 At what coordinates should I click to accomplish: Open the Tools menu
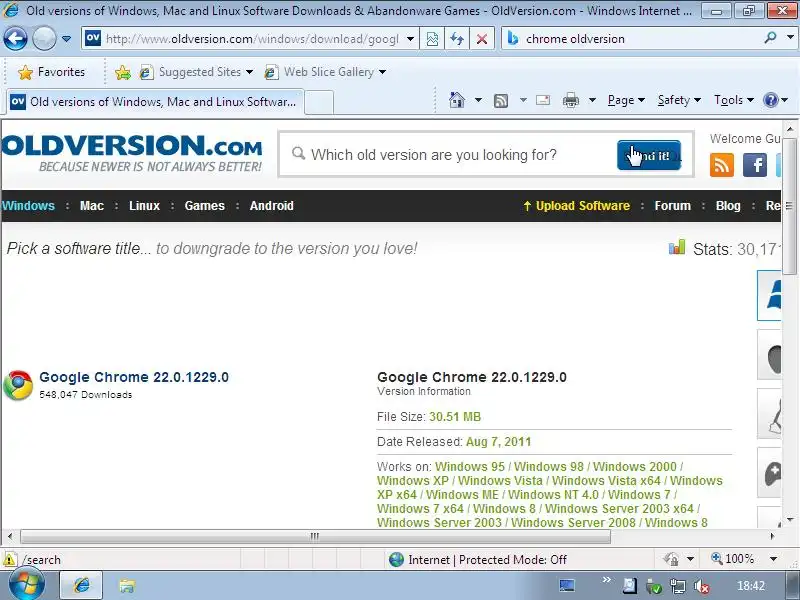click(734, 100)
